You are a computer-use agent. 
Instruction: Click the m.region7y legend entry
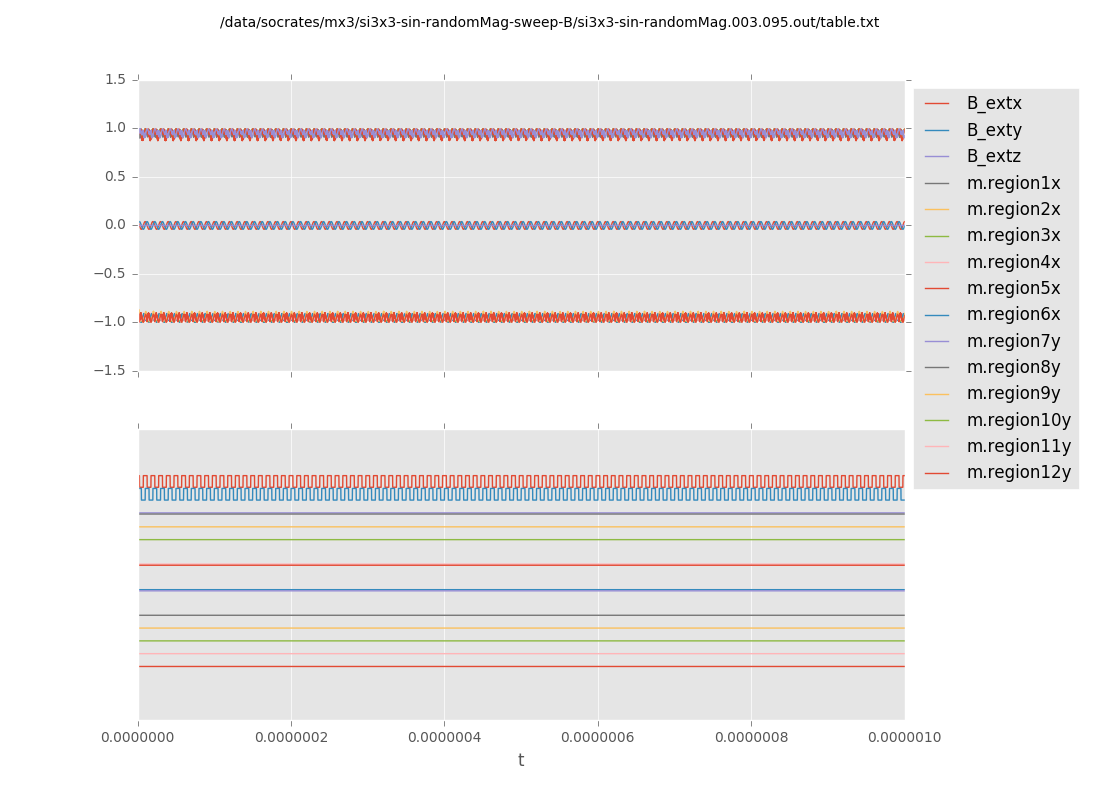[x=1013, y=341]
